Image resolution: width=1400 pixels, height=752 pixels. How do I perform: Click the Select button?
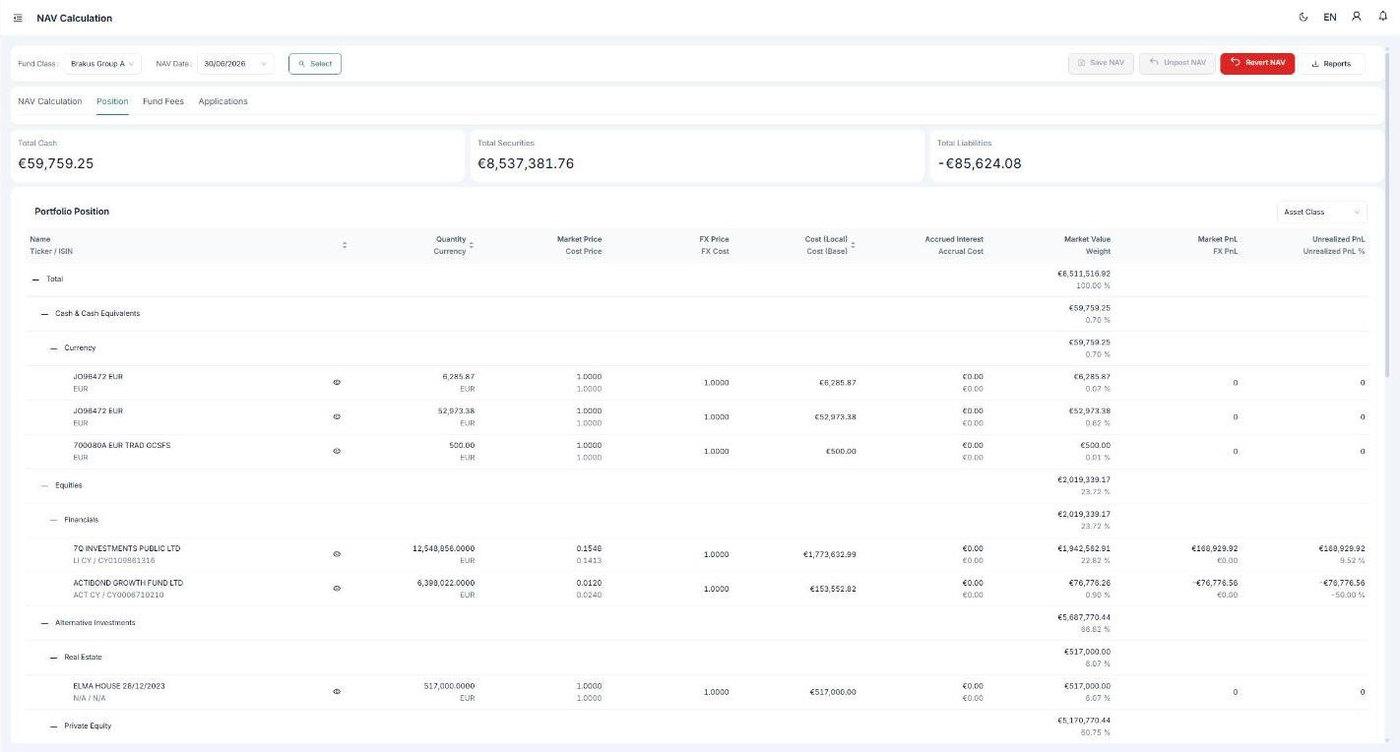click(x=315, y=64)
